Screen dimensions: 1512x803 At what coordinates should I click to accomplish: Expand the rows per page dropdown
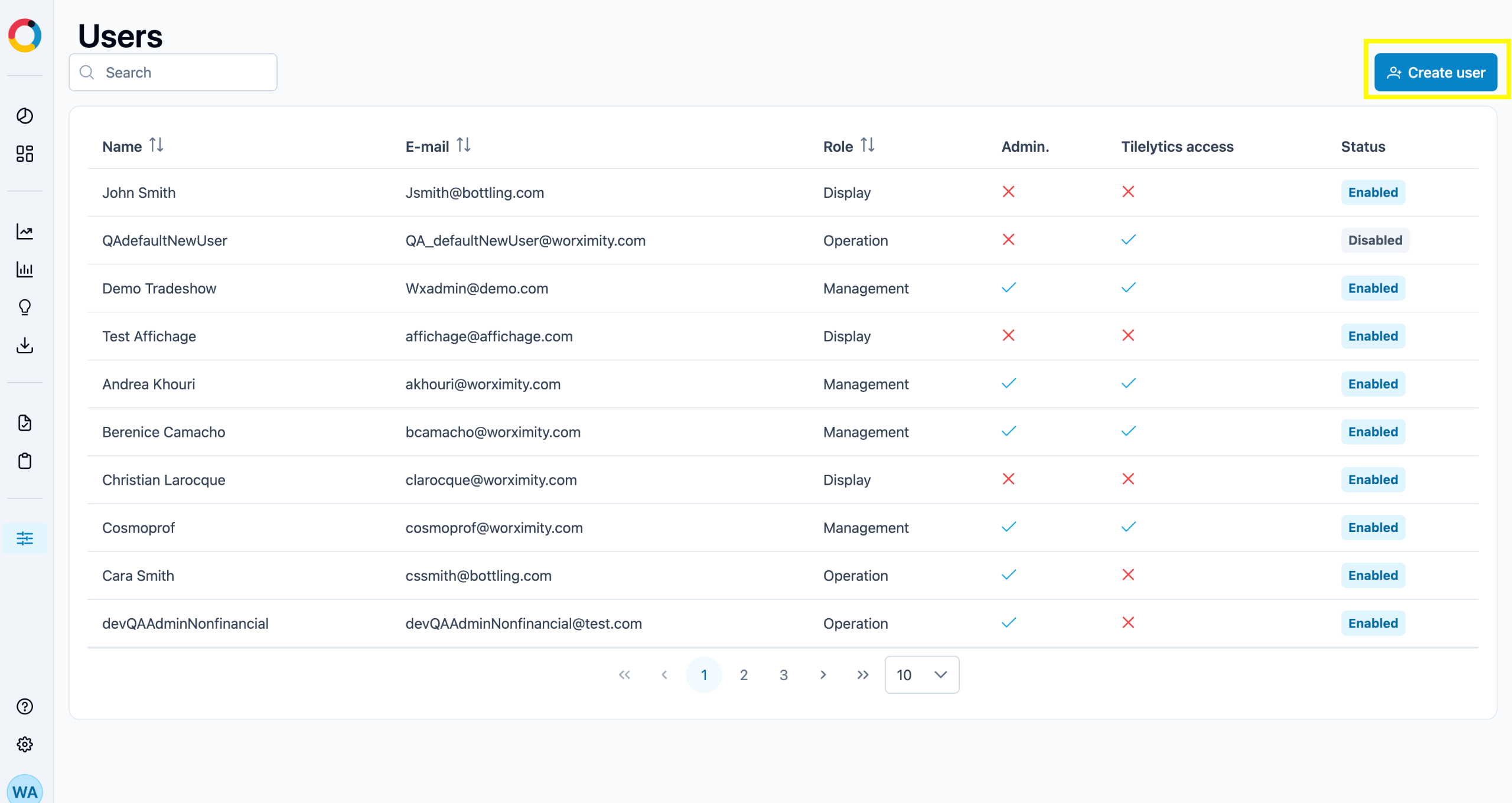coord(922,675)
